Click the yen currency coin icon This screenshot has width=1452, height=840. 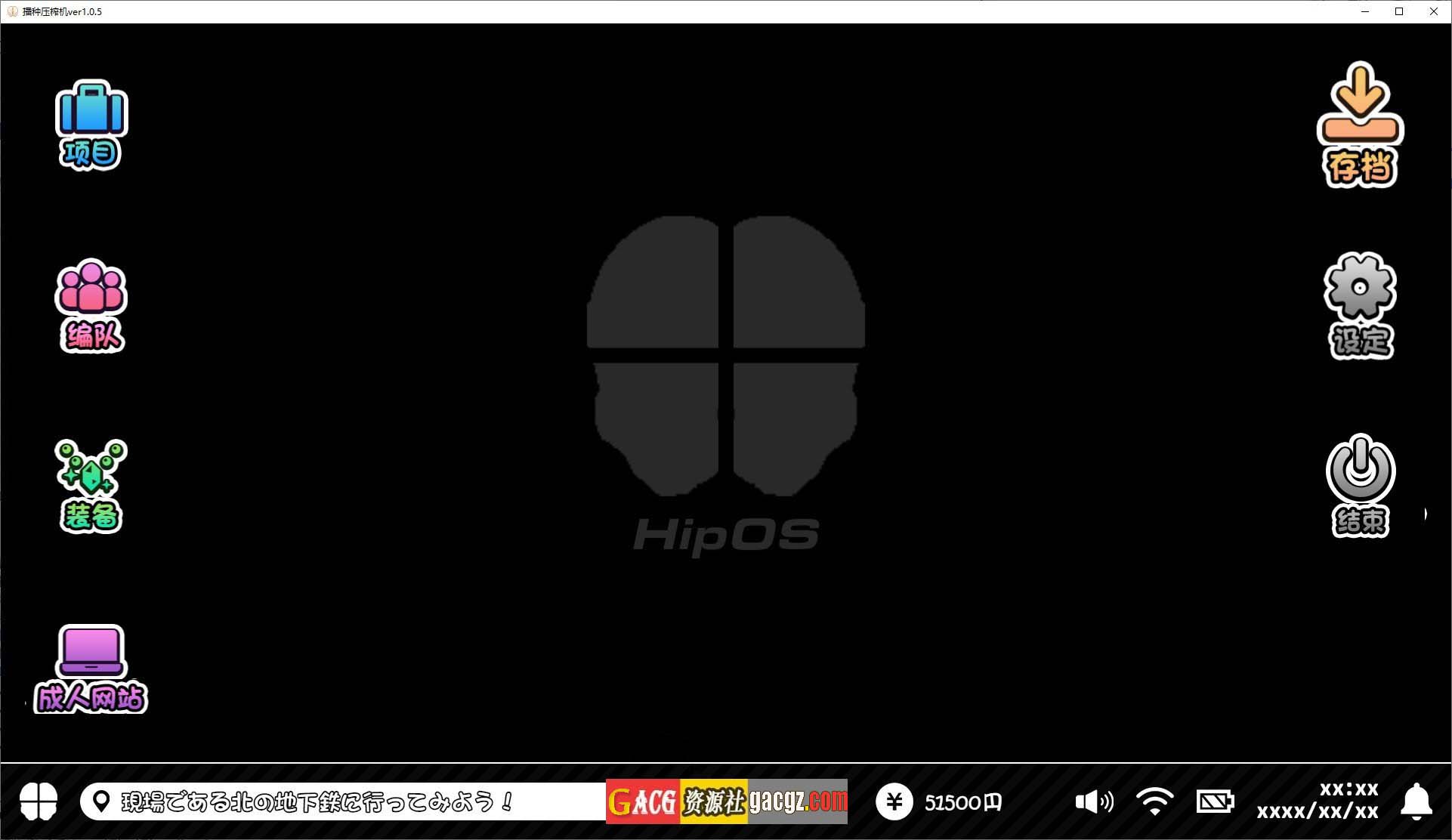point(894,801)
